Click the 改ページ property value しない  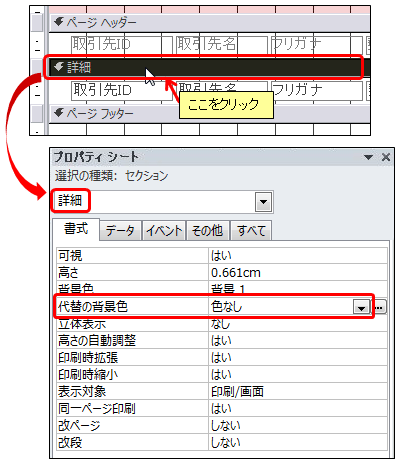point(298,425)
